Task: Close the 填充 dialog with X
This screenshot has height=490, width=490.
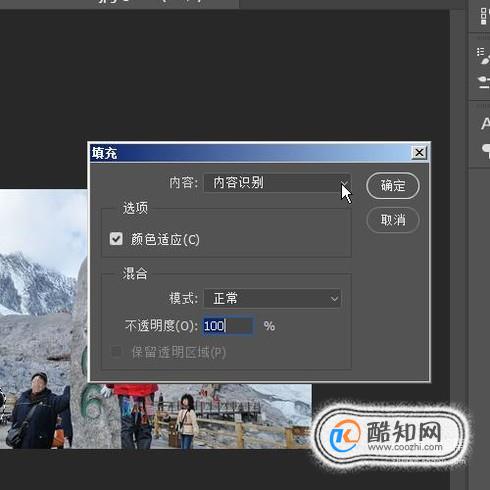Action: [x=419, y=153]
